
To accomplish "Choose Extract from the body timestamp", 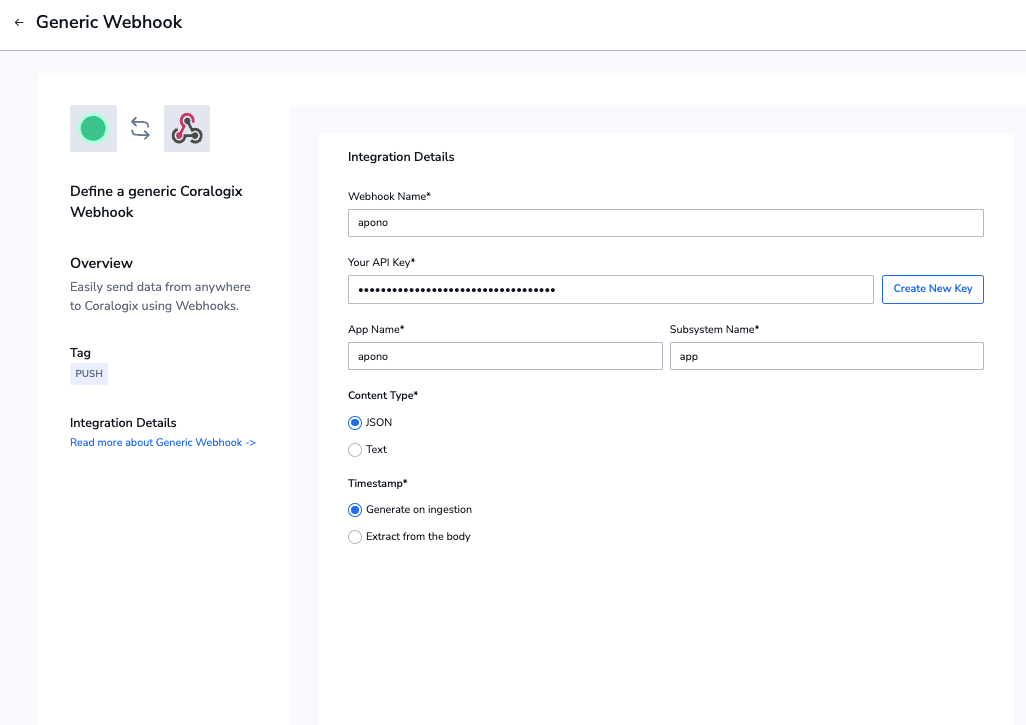I will (x=355, y=537).
